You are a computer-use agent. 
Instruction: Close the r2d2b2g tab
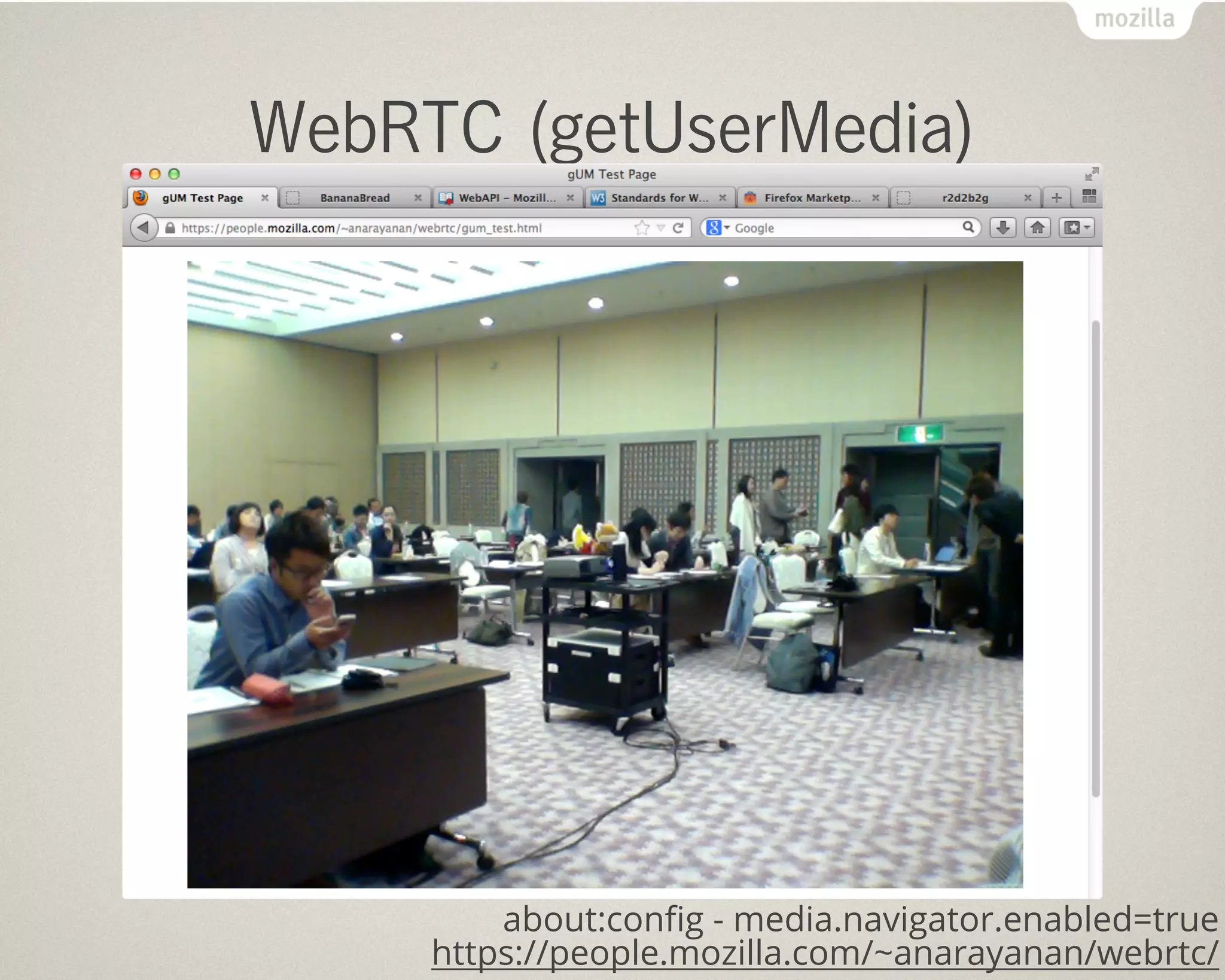click(1028, 197)
